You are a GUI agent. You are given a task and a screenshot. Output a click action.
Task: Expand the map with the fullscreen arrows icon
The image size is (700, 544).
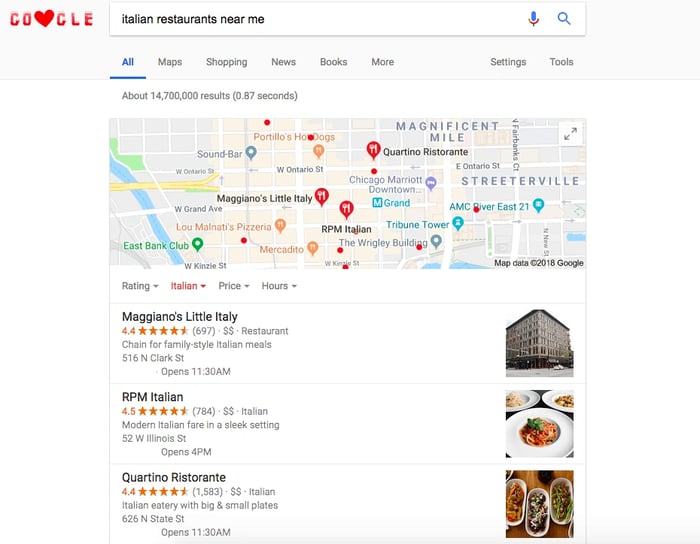tap(570, 133)
